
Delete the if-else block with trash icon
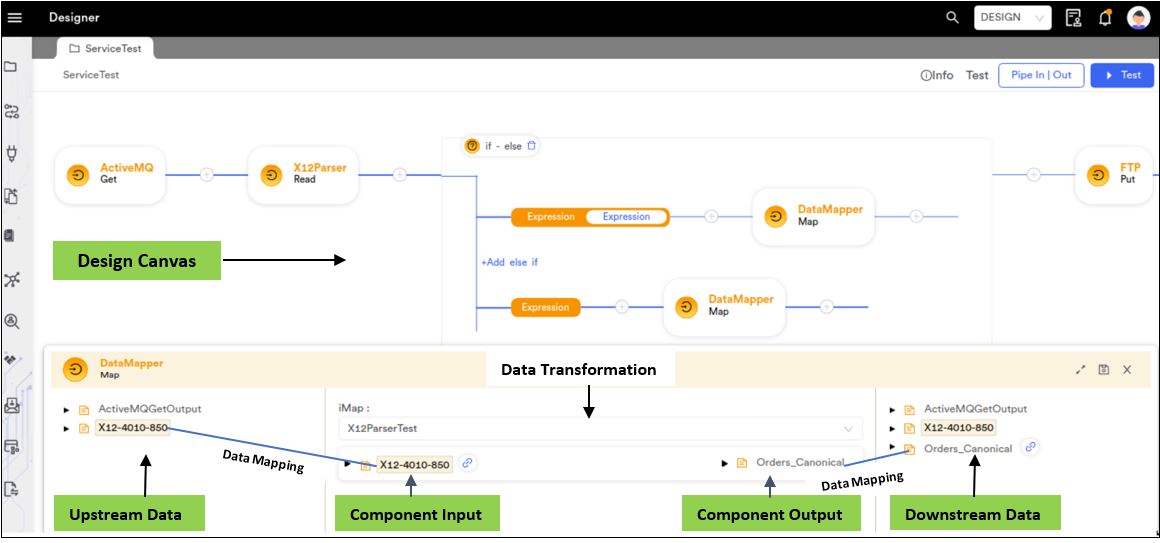pyautogui.click(x=532, y=145)
